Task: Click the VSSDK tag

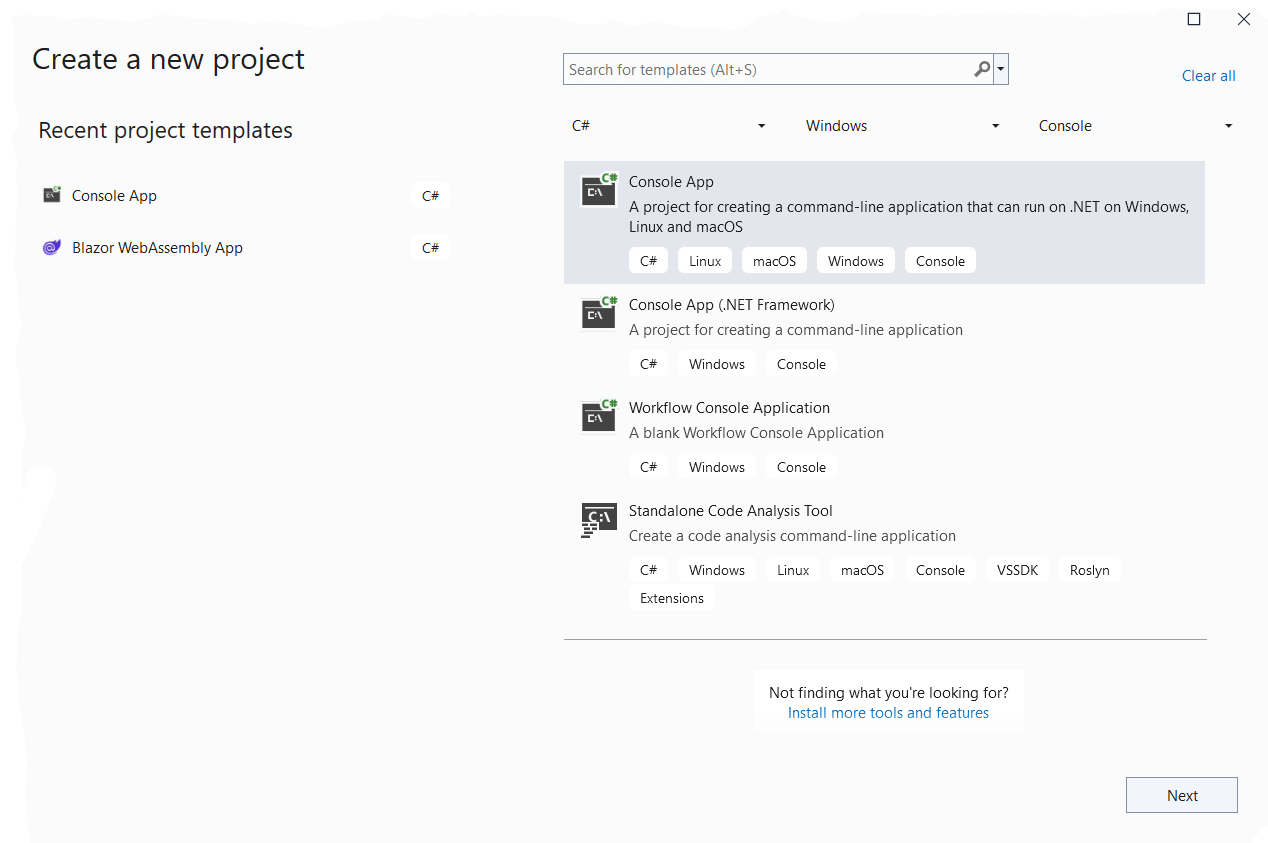Action: click(x=1018, y=570)
